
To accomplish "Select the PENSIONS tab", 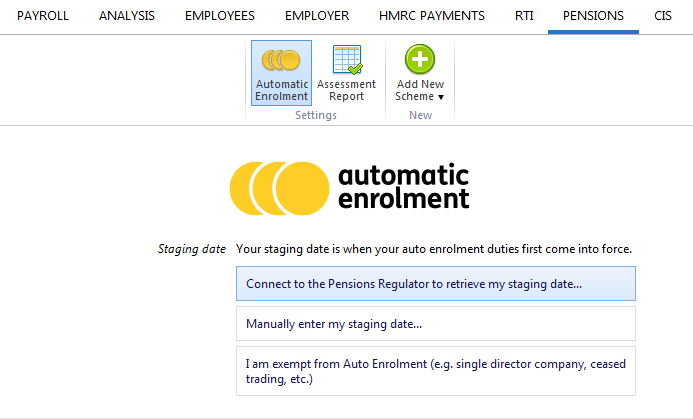I will point(593,16).
